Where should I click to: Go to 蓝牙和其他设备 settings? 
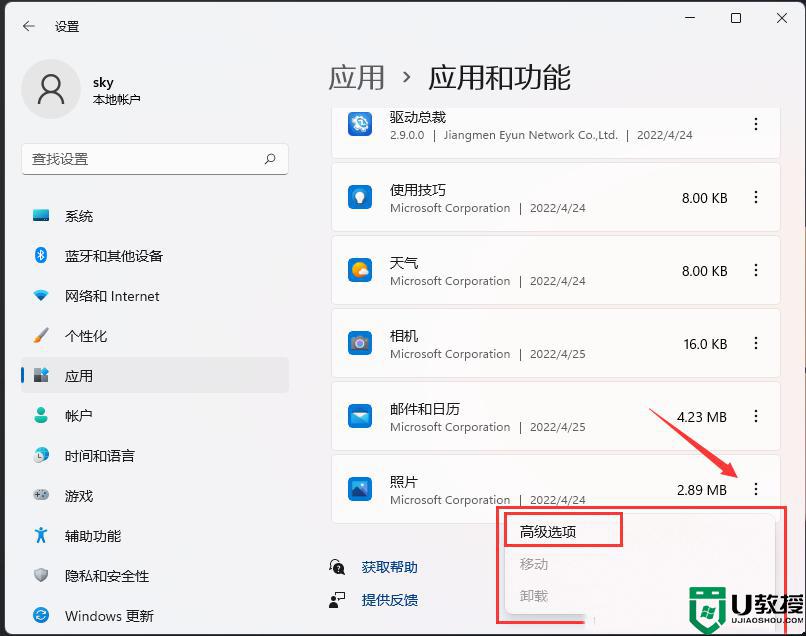(x=113, y=256)
